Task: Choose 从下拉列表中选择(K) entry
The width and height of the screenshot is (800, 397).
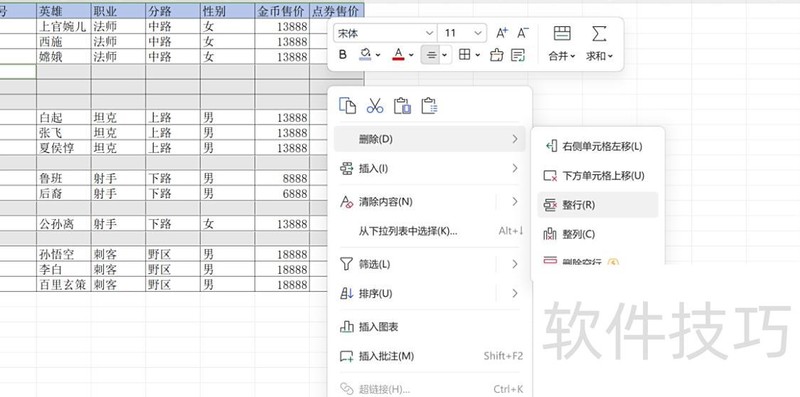Action: (430, 231)
